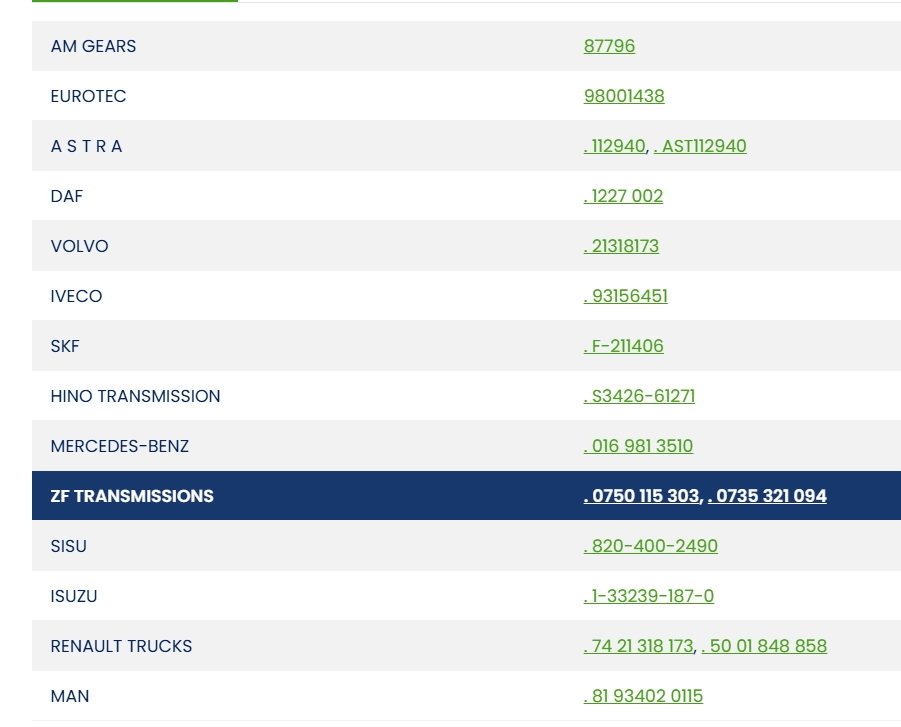Open ASTRA part number 112940
Image resolution: width=901 pixels, height=727 pixels.
tap(615, 146)
